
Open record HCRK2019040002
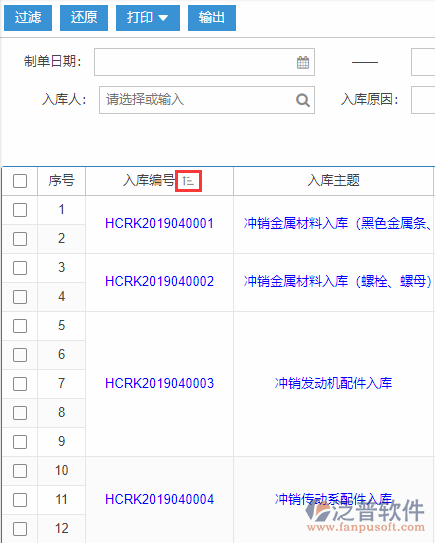click(x=159, y=282)
